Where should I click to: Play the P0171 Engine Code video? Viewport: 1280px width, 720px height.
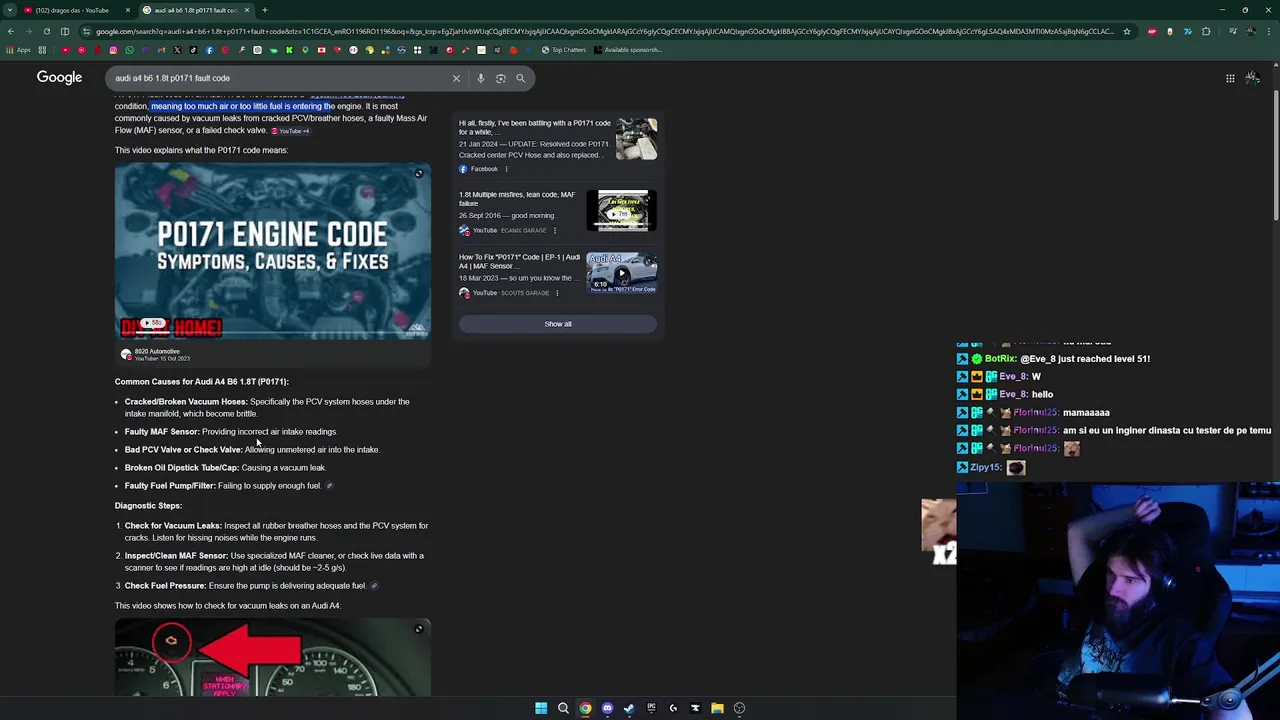click(273, 251)
